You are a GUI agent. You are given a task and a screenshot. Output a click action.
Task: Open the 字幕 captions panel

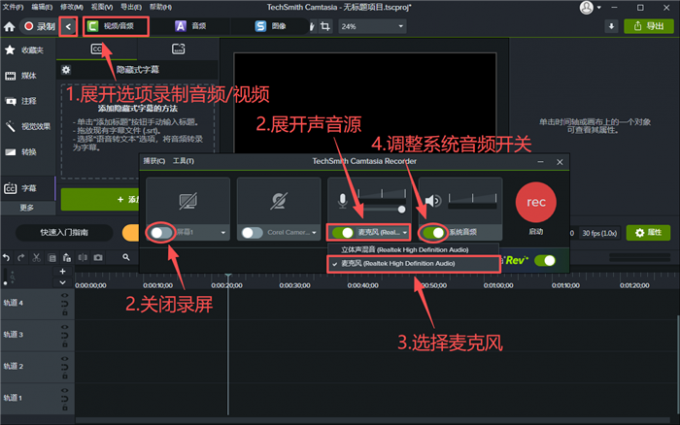tap(21, 188)
